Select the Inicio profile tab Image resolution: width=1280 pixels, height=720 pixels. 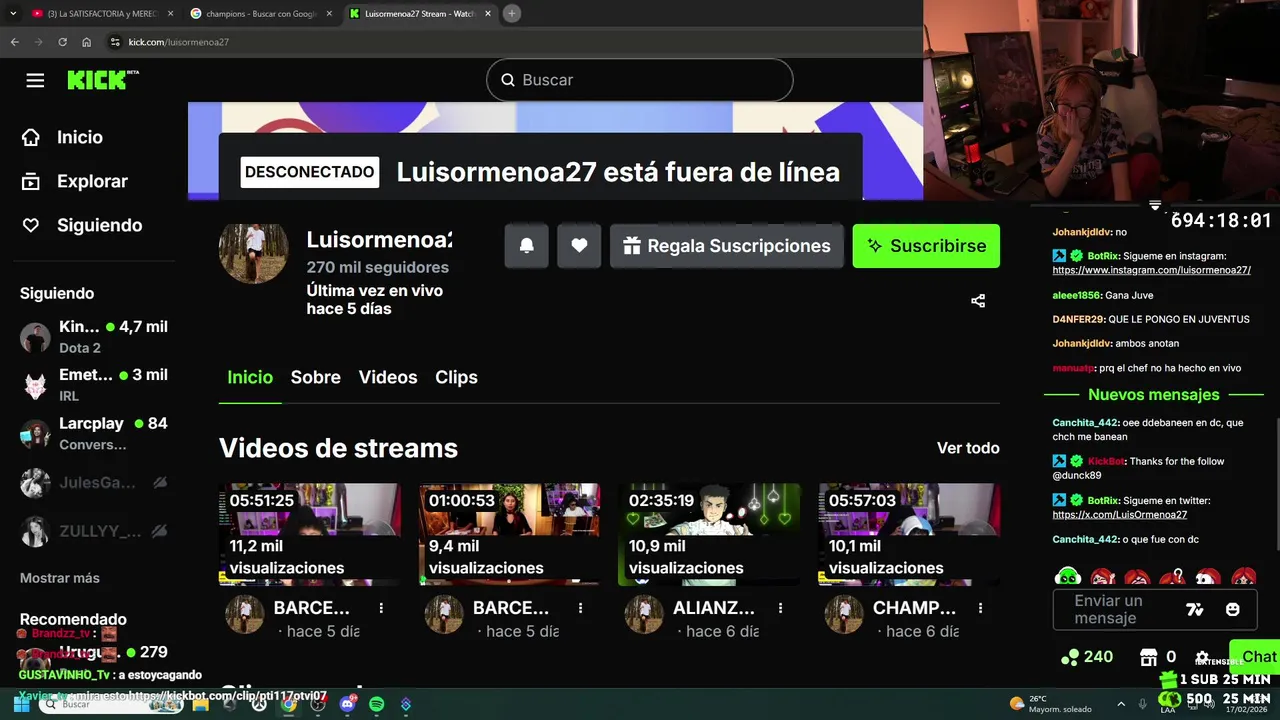(x=250, y=377)
